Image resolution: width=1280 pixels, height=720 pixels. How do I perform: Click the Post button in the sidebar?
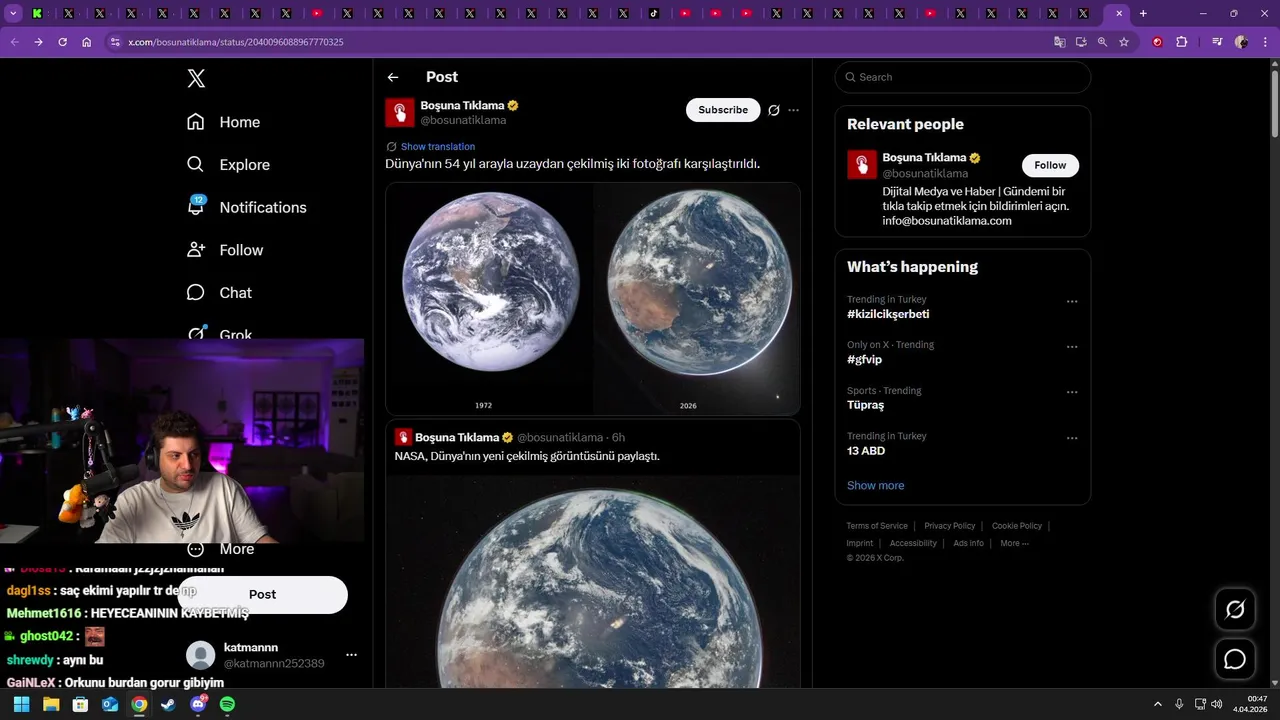coord(263,594)
